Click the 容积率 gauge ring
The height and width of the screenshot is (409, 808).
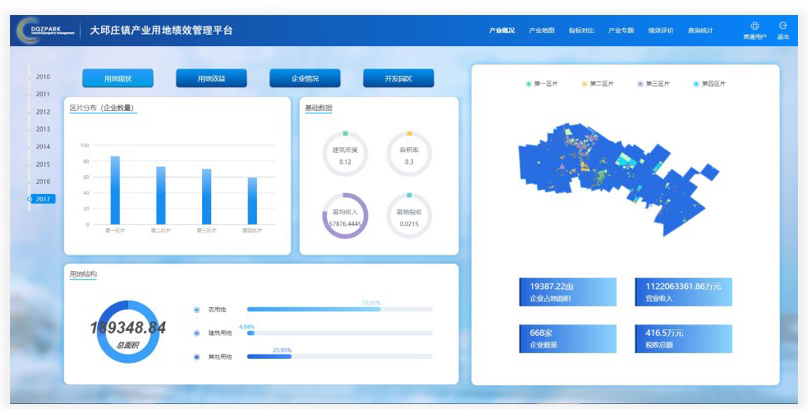[408, 155]
